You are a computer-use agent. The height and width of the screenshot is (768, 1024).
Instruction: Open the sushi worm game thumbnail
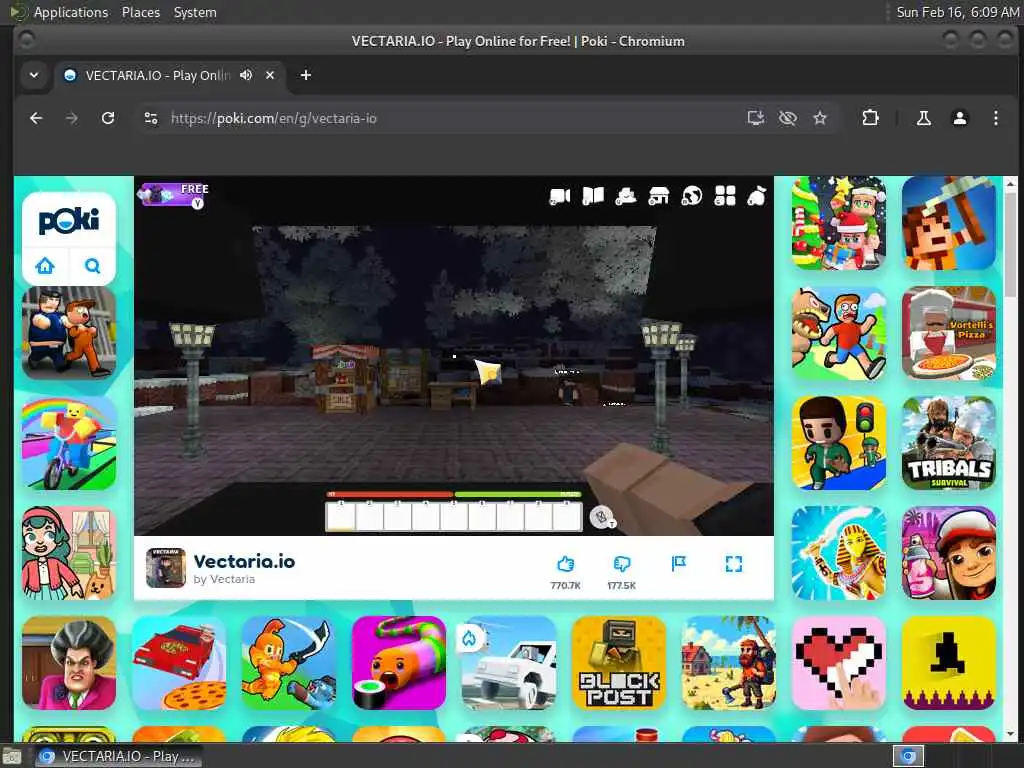399,663
